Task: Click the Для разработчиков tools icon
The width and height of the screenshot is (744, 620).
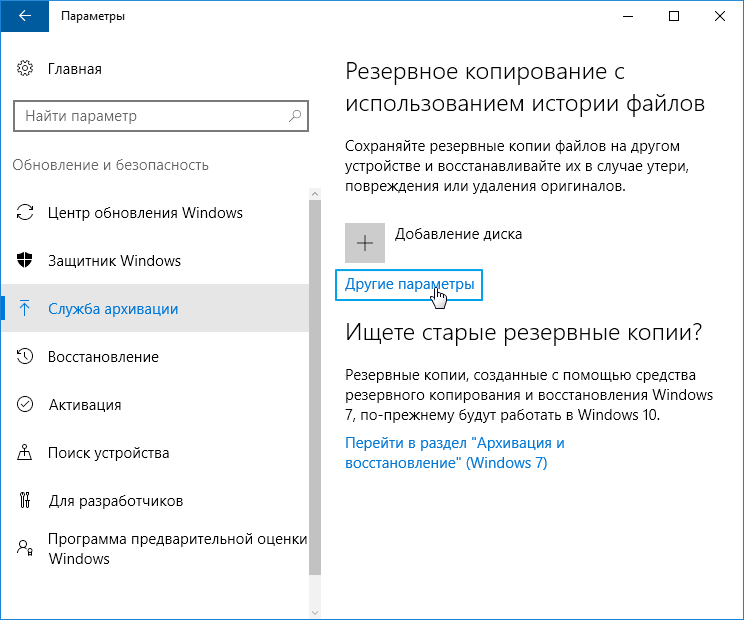Action: pyautogui.click(x=25, y=501)
